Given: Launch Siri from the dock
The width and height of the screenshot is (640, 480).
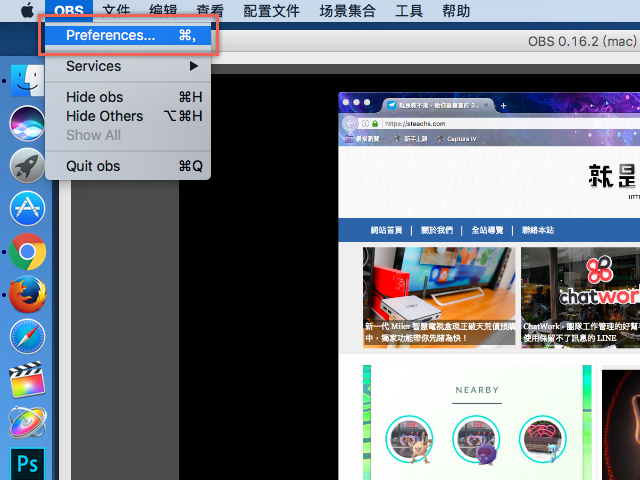Looking at the screenshot, I should (x=27, y=123).
